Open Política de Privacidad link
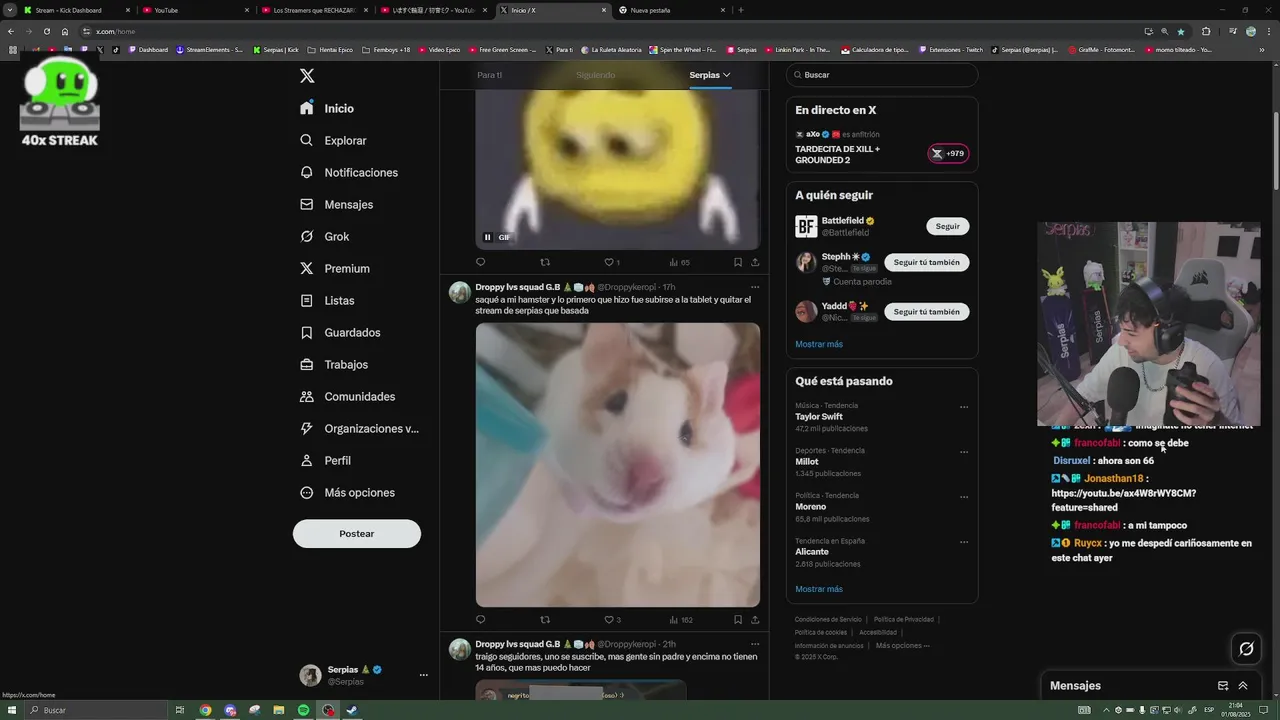 (904, 619)
